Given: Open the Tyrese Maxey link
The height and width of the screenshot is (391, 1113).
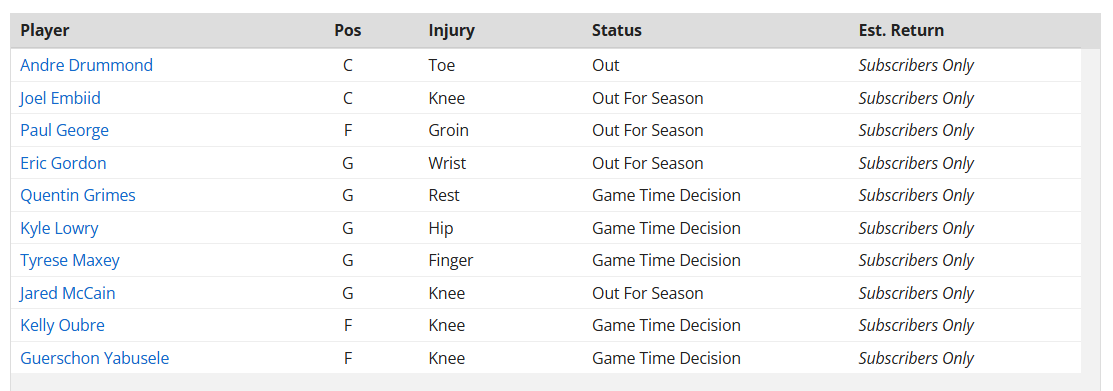Looking at the screenshot, I should pyautogui.click(x=70, y=260).
